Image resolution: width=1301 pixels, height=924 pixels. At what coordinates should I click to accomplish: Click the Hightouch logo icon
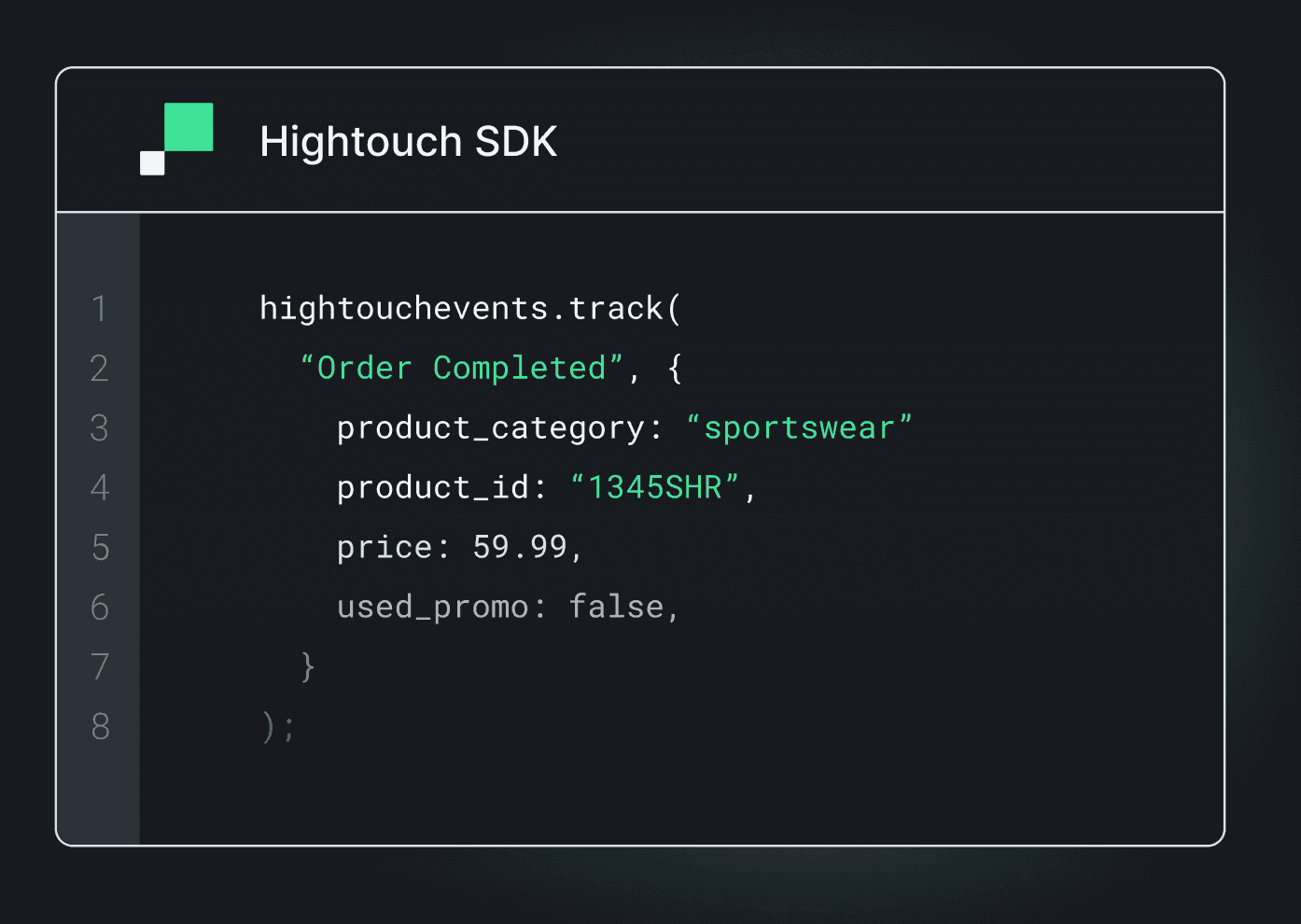[x=177, y=138]
